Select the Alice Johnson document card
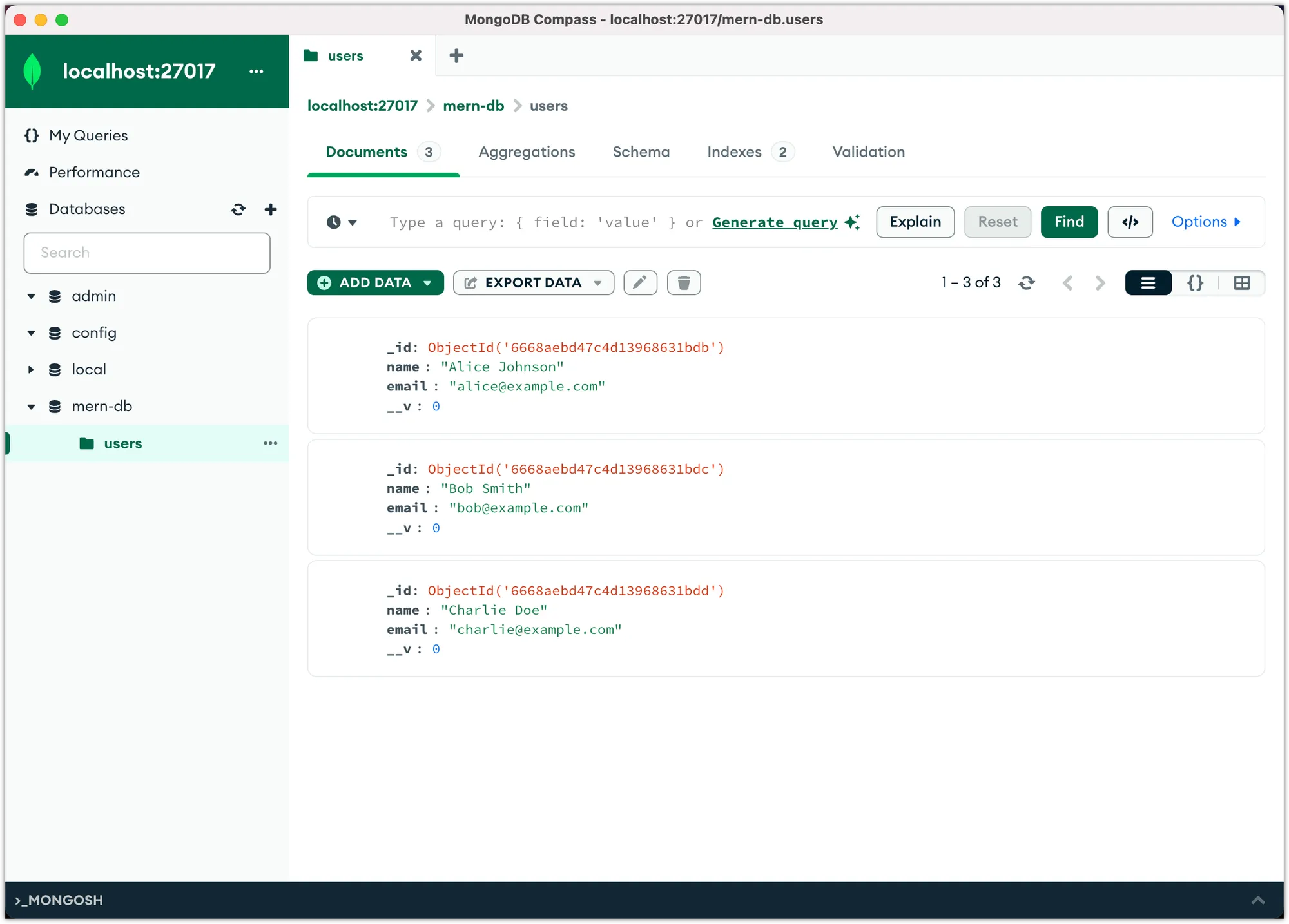Viewport: 1289px width, 924px height. pos(786,376)
